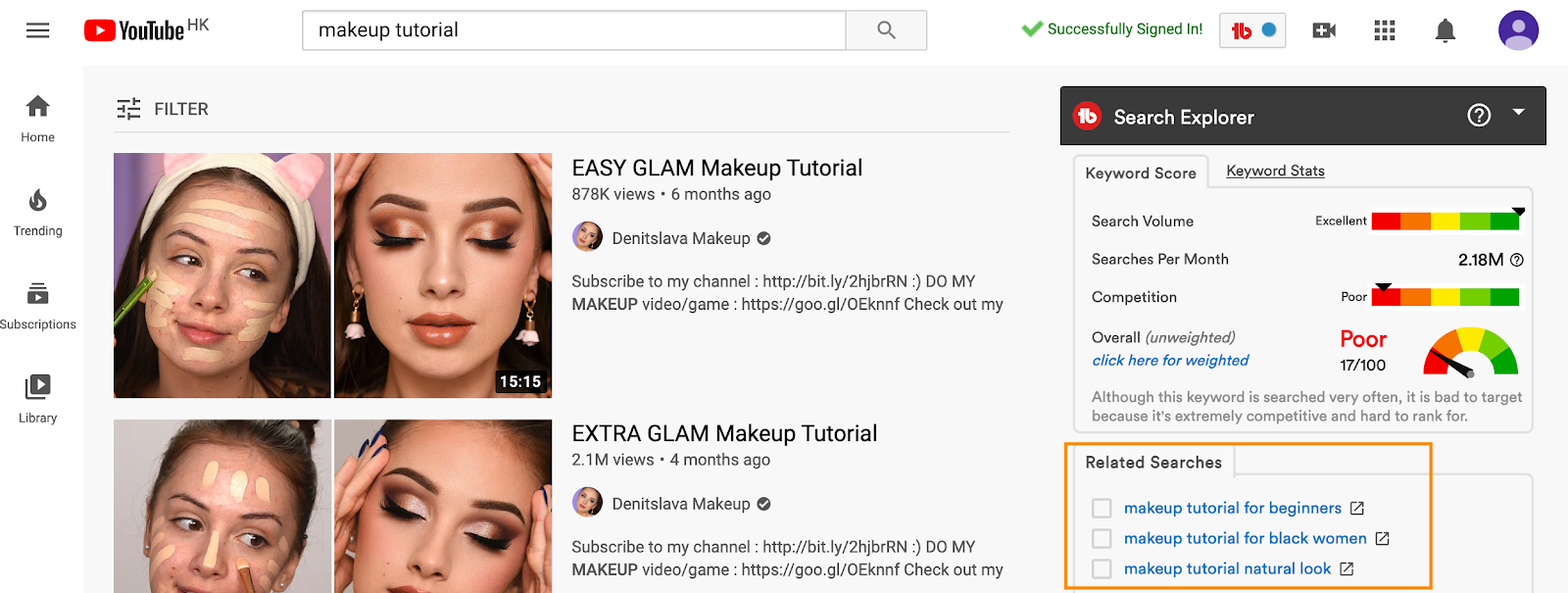
Task: Open the account avatar menu
Action: 1518,30
